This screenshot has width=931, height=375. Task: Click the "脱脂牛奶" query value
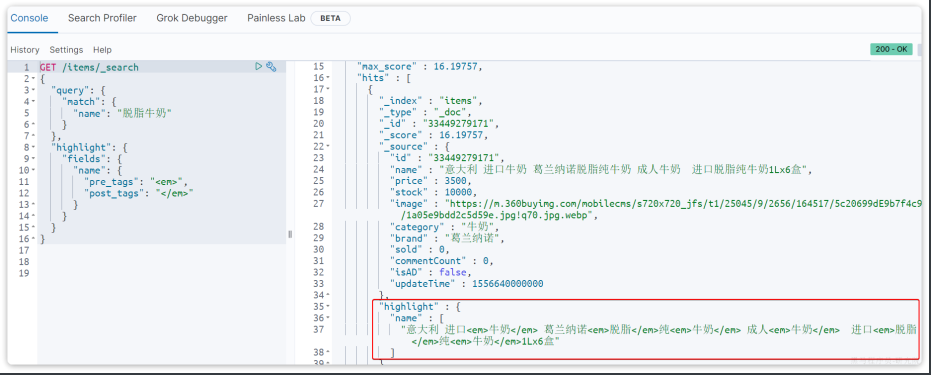coord(144,113)
